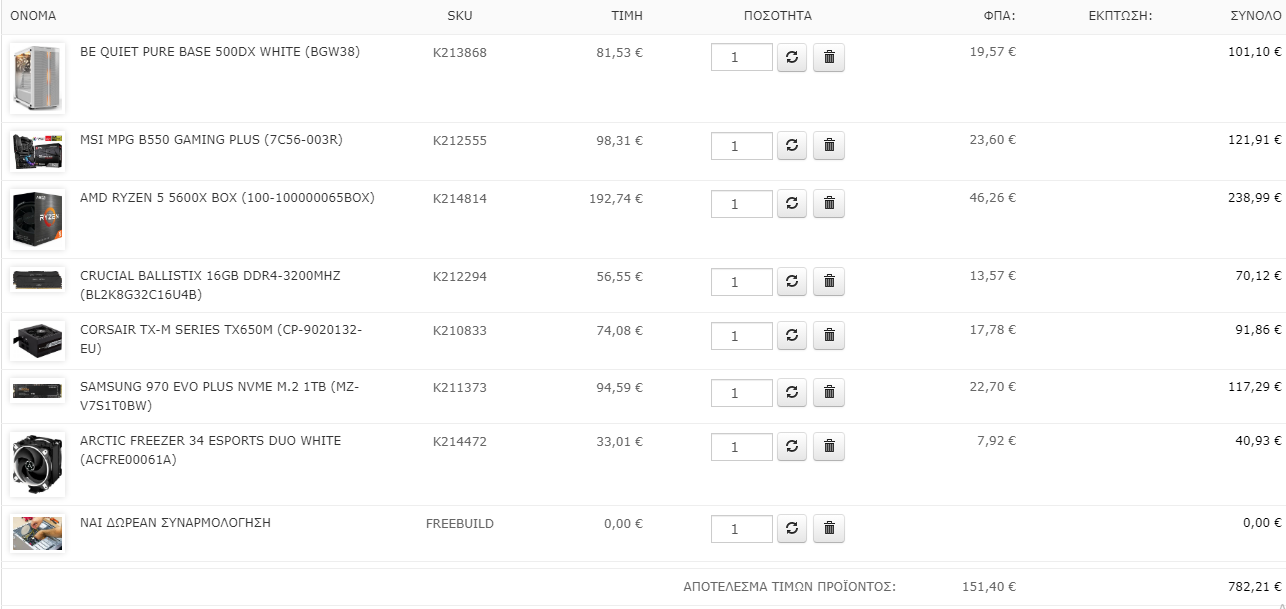Remove MSI MPG B550 GAMING PLUS item
This screenshot has height=609, width=1286.
pyautogui.click(x=829, y=146)
